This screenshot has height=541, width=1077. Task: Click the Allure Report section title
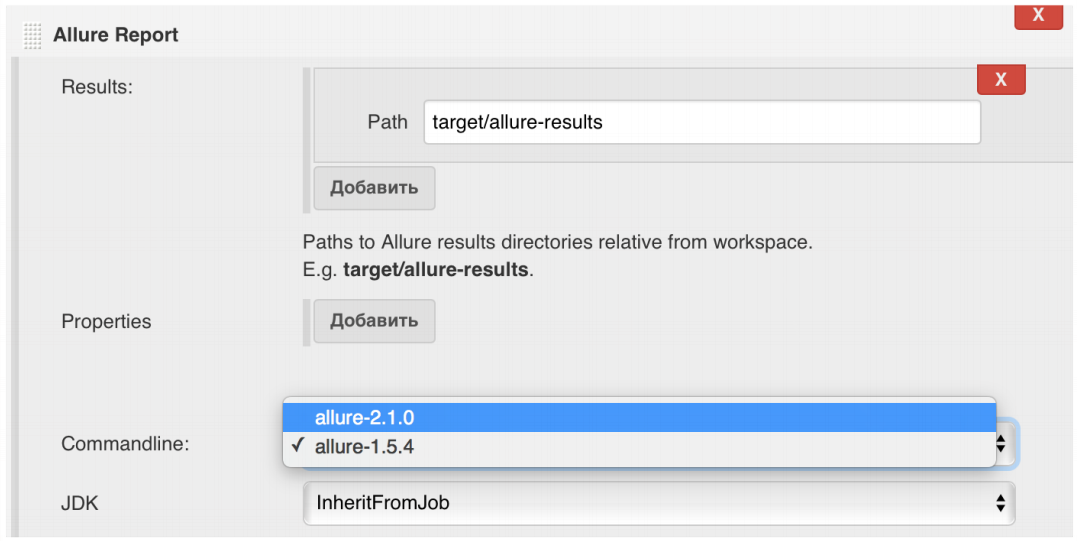[115, 35]
